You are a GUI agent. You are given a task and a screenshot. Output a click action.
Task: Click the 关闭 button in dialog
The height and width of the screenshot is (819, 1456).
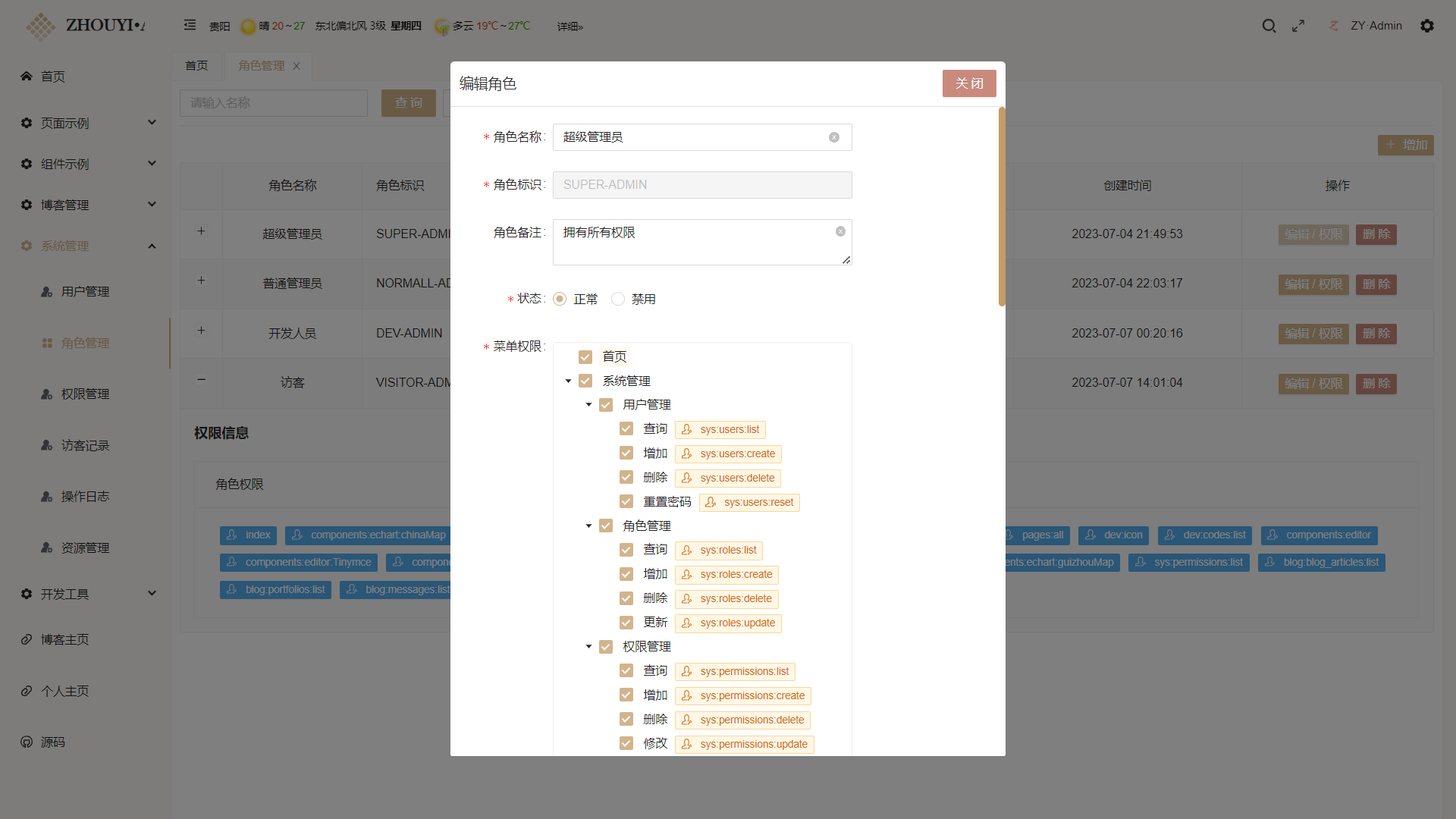coord(968,83)
